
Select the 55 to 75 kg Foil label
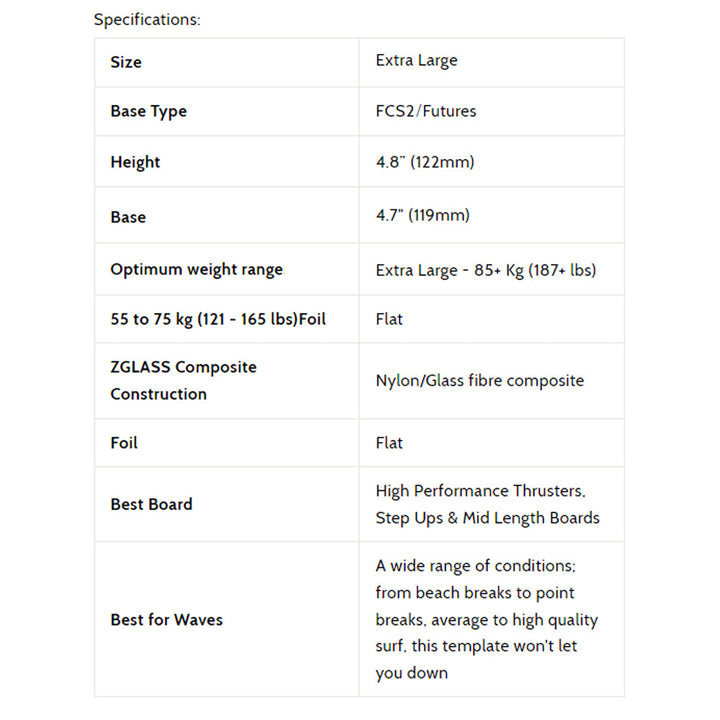(218, 319)
